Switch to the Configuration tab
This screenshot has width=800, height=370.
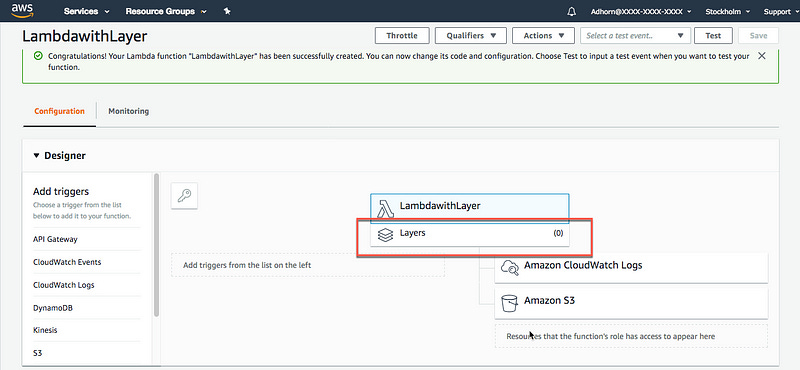(x=59, y=111)
